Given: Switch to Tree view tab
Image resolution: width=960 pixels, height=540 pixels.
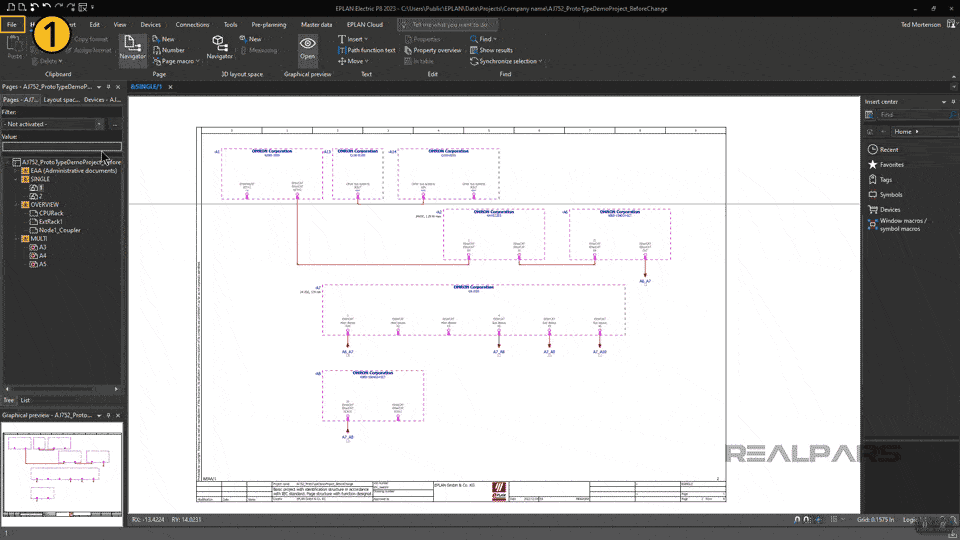Looking at the screenshot, I should pos(9,400).
